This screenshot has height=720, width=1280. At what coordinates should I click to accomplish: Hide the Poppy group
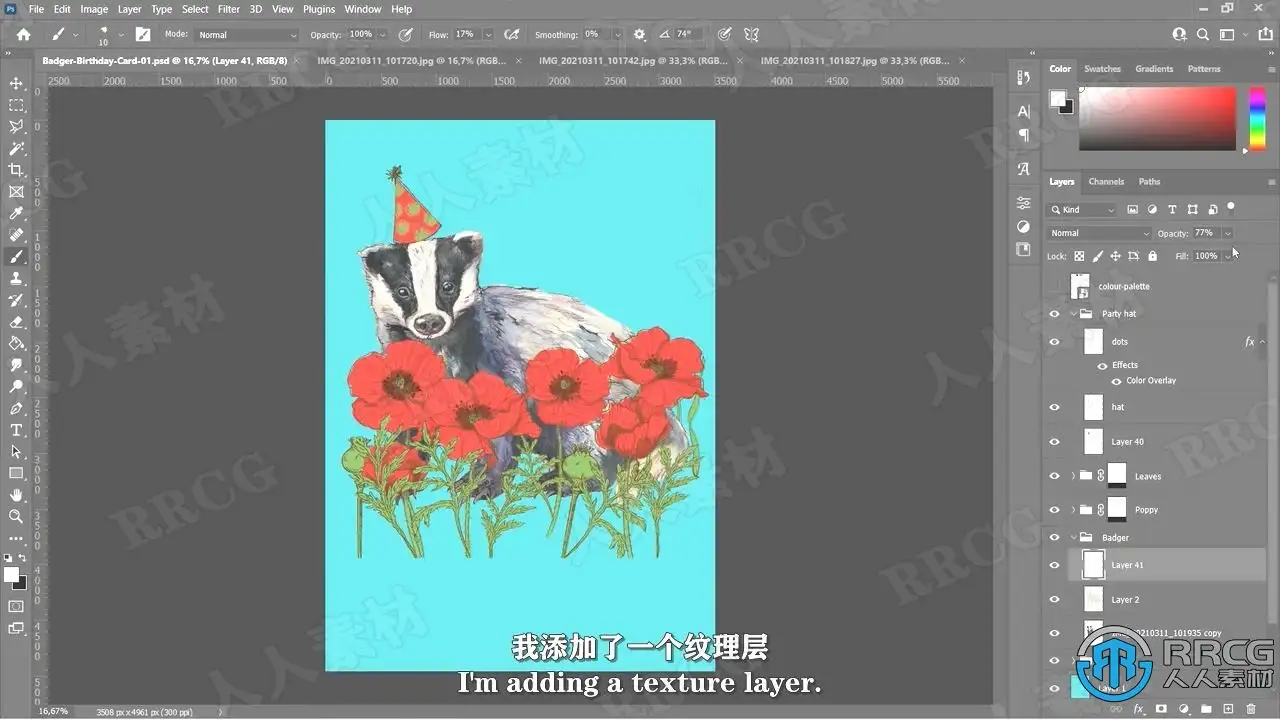(x=1054, y=510)
